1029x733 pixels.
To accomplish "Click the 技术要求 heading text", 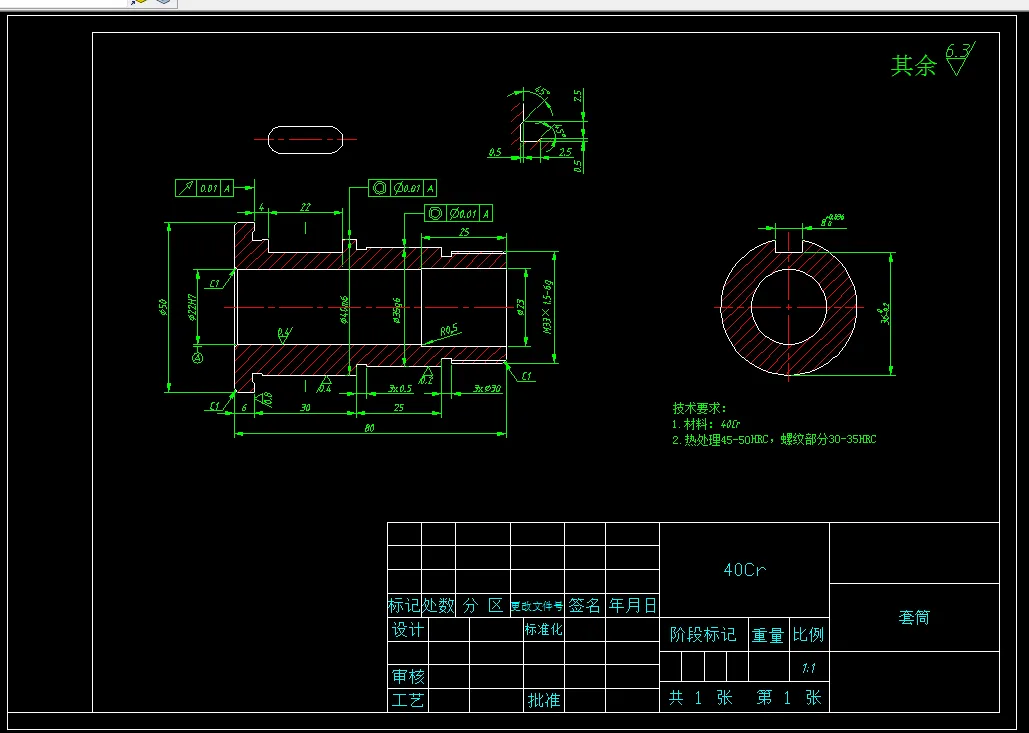I will click(700, 408).
